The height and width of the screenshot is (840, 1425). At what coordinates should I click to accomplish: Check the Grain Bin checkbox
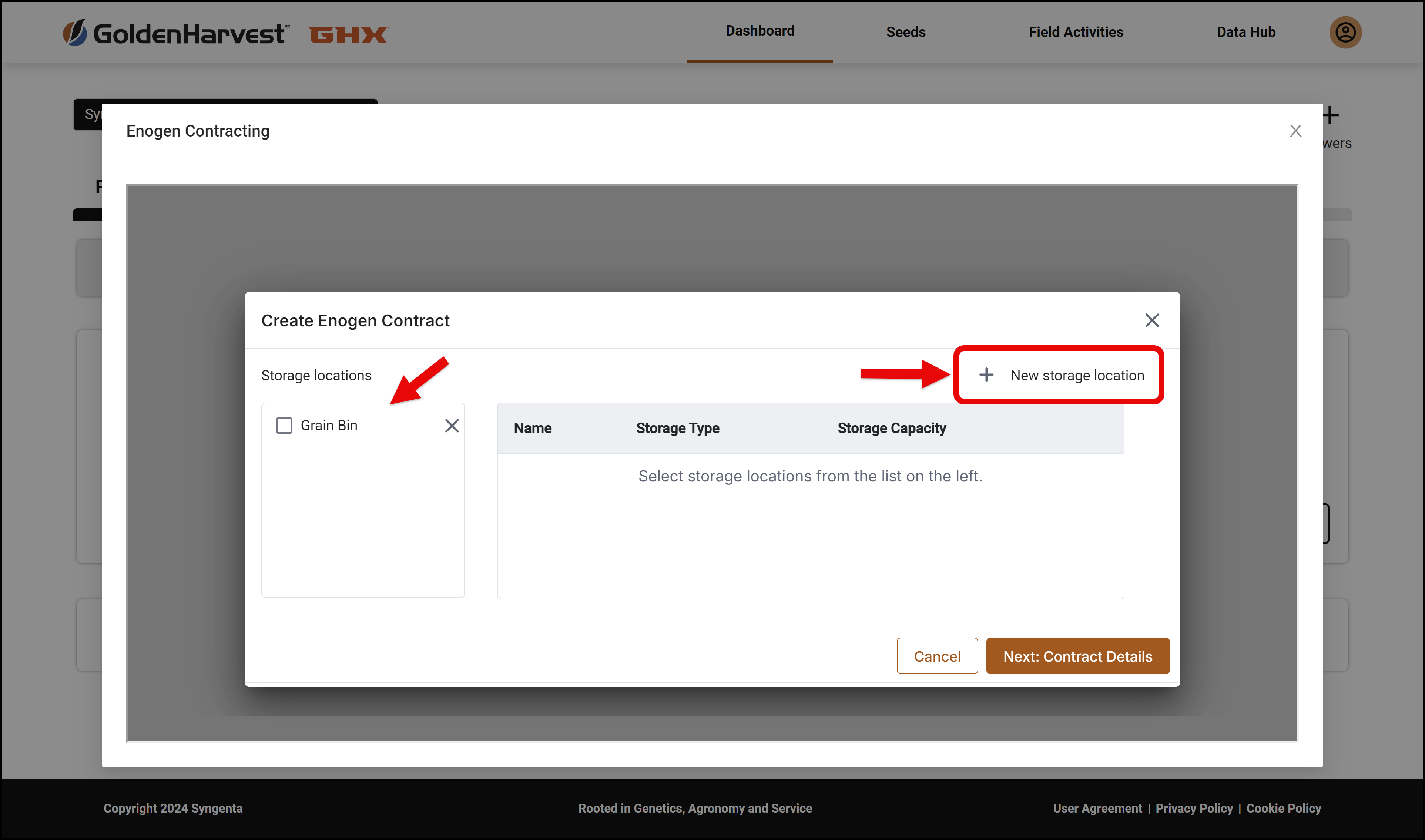coord(284,426)
